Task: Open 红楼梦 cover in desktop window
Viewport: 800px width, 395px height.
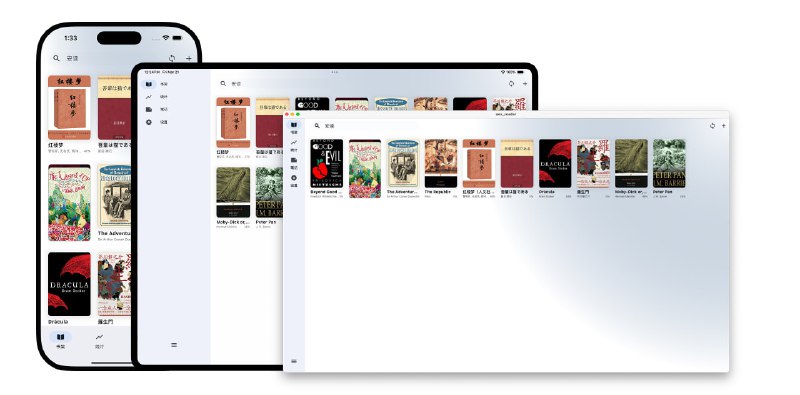Action: (x=479, y=163)
